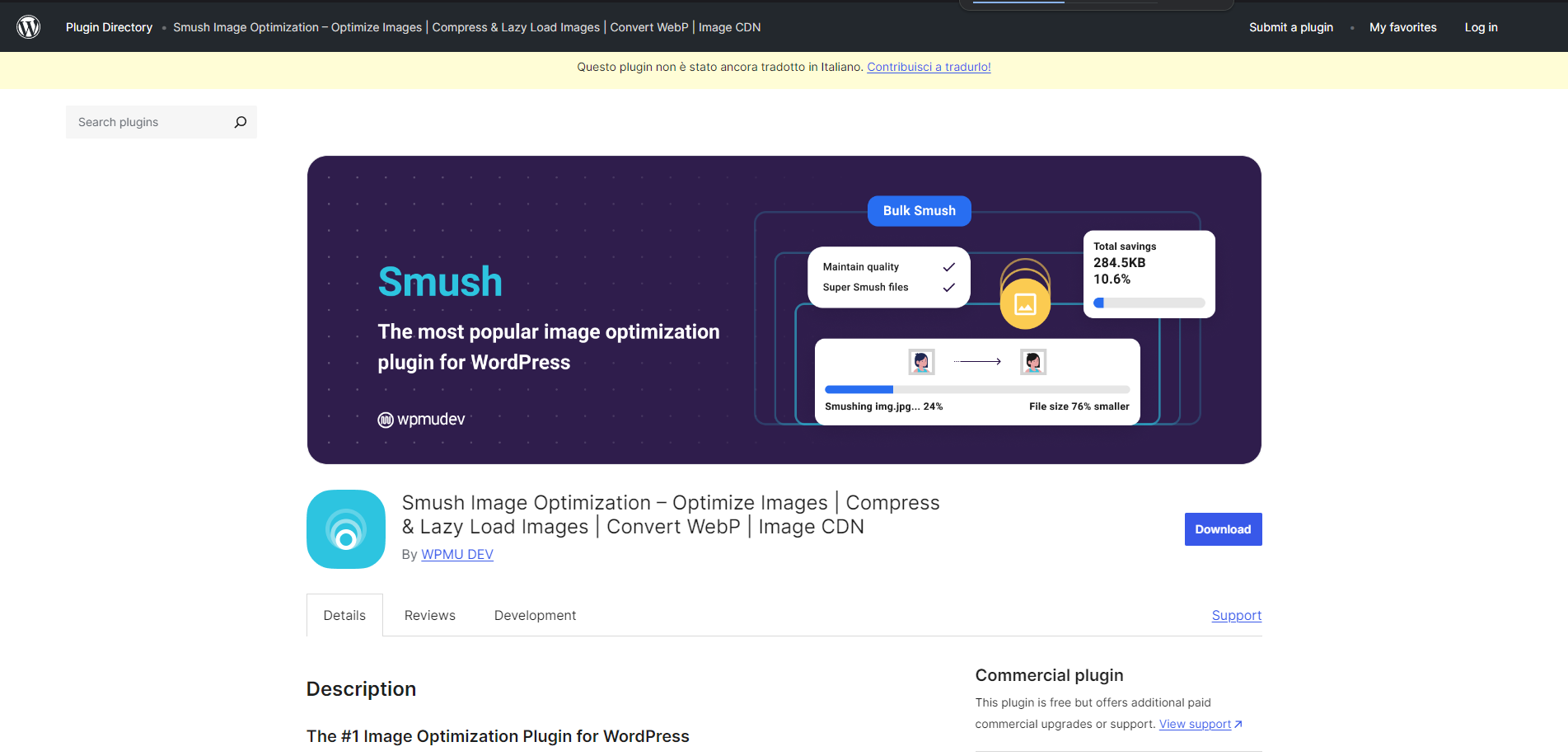Click the external link arrow beside View support
Image resolution: width=1568 pixels, height=756 pixels.
click(x=1238, y=723)
